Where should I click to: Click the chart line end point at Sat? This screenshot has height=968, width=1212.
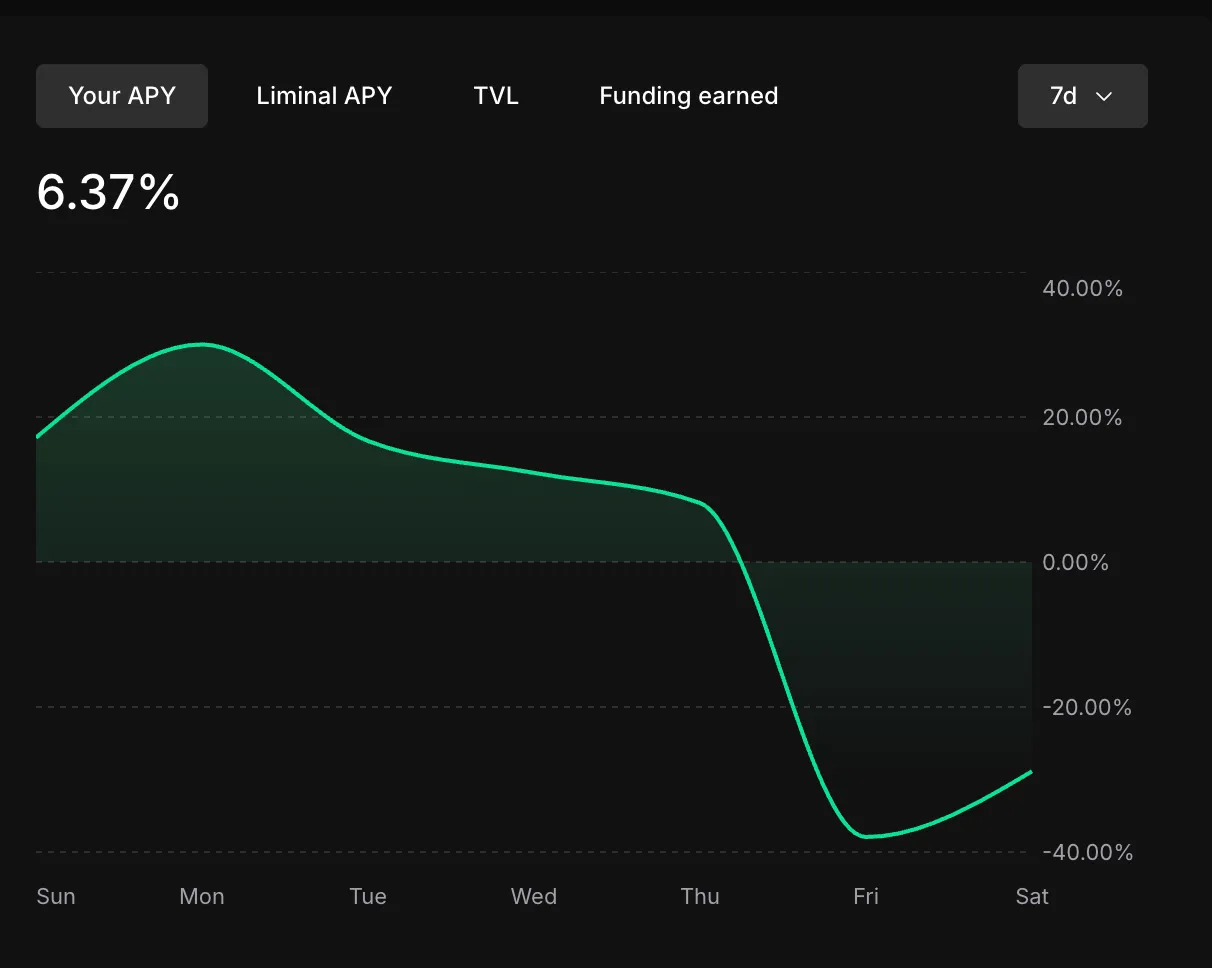[x=1030, y=772]
